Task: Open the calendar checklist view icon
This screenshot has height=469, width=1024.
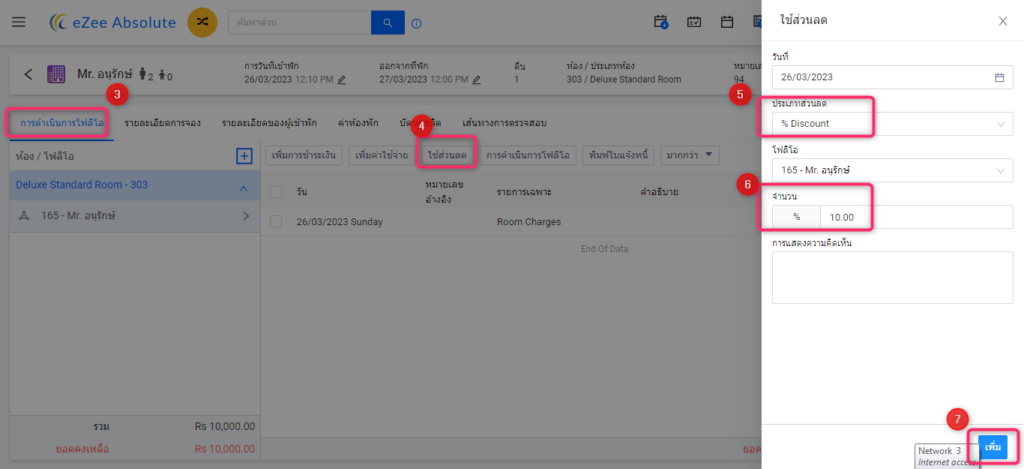Action: (694, 22)
